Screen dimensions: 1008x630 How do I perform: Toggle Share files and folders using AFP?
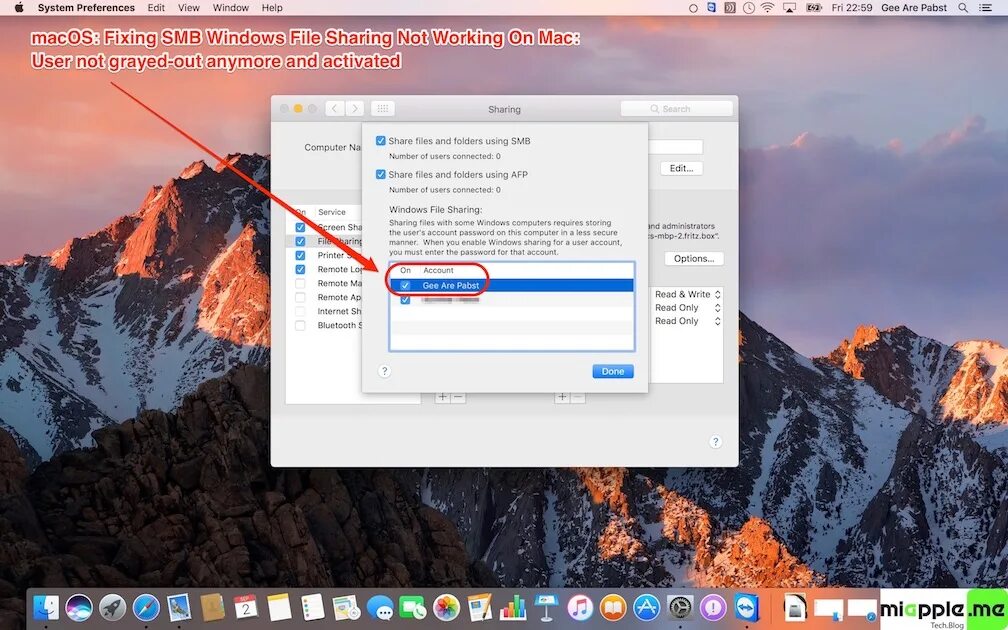pyautogui.click(x=381, y=174)
